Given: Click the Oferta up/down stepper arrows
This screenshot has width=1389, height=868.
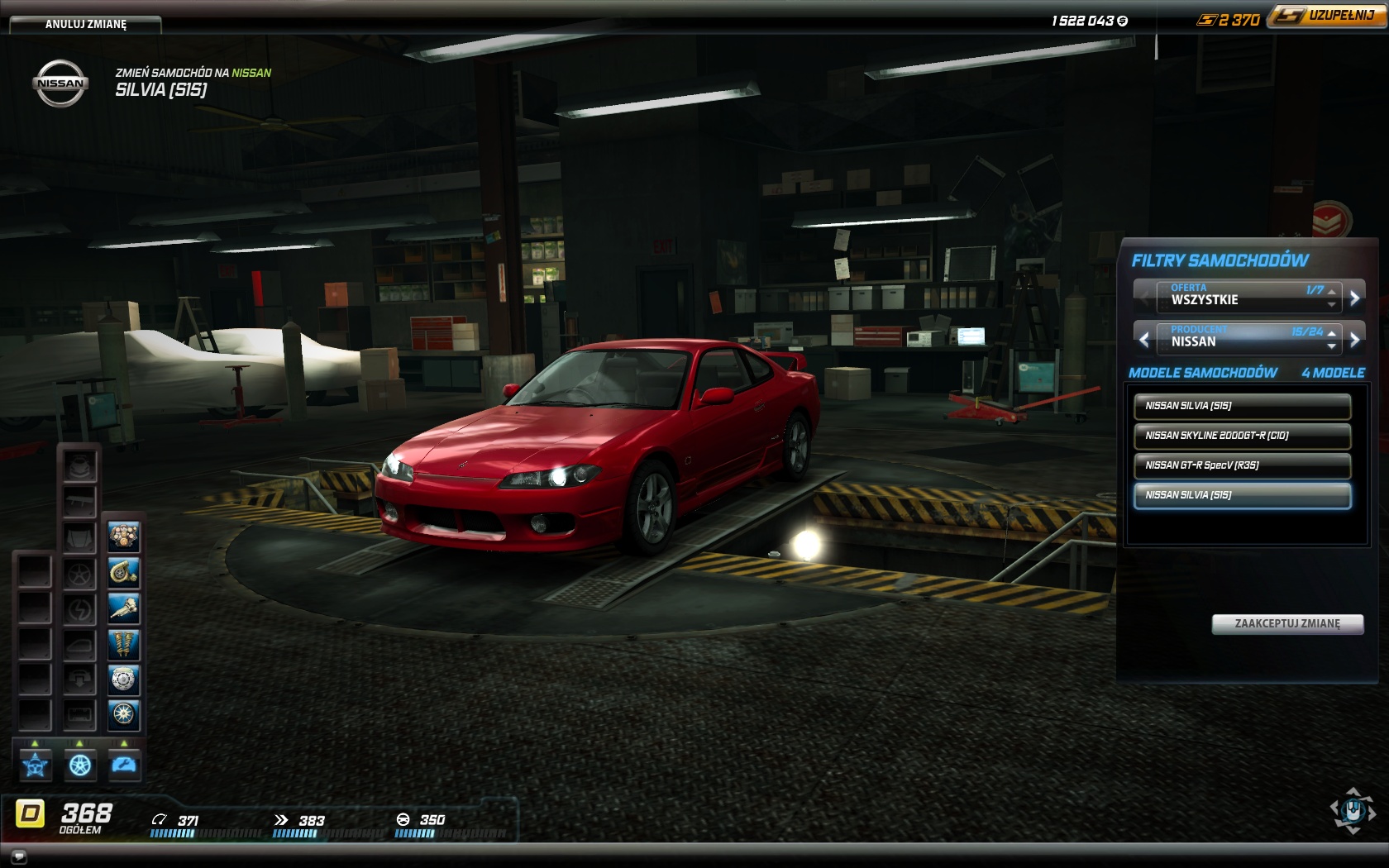Looking at the screenshot, I should click(x=1331, y=298).
